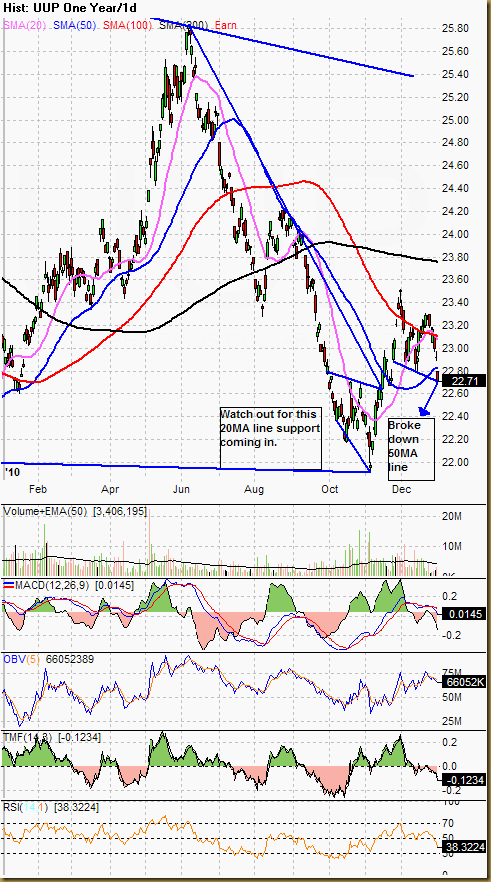Click the 75M label on OBV axis
The width and height of the screenshot is (491, 882).
click(x=454, y=672)
